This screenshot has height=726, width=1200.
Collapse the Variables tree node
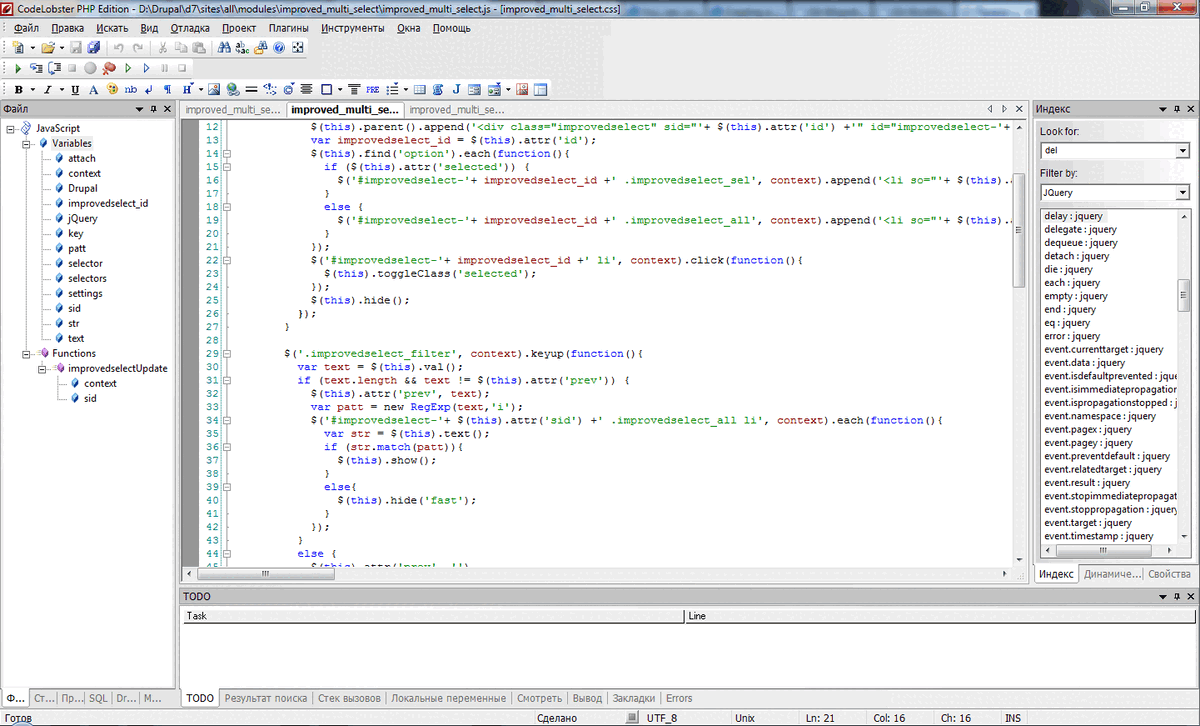click(26, 143)
